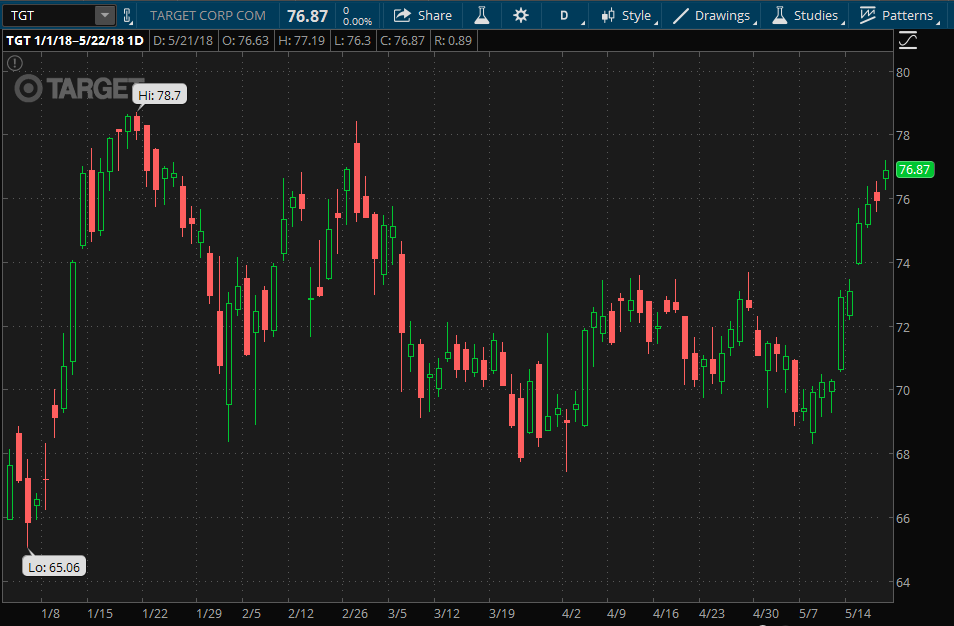
Task: Open the Style menu
Action: [627, 15]
